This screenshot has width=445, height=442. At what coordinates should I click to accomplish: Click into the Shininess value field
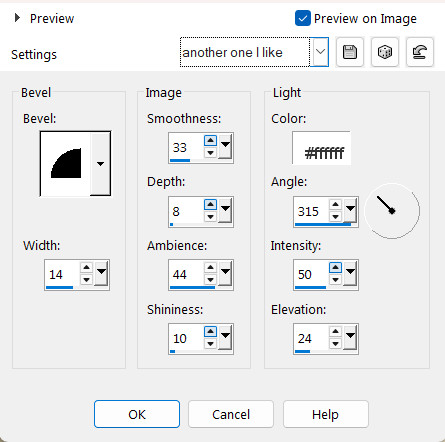click(186, 338)
